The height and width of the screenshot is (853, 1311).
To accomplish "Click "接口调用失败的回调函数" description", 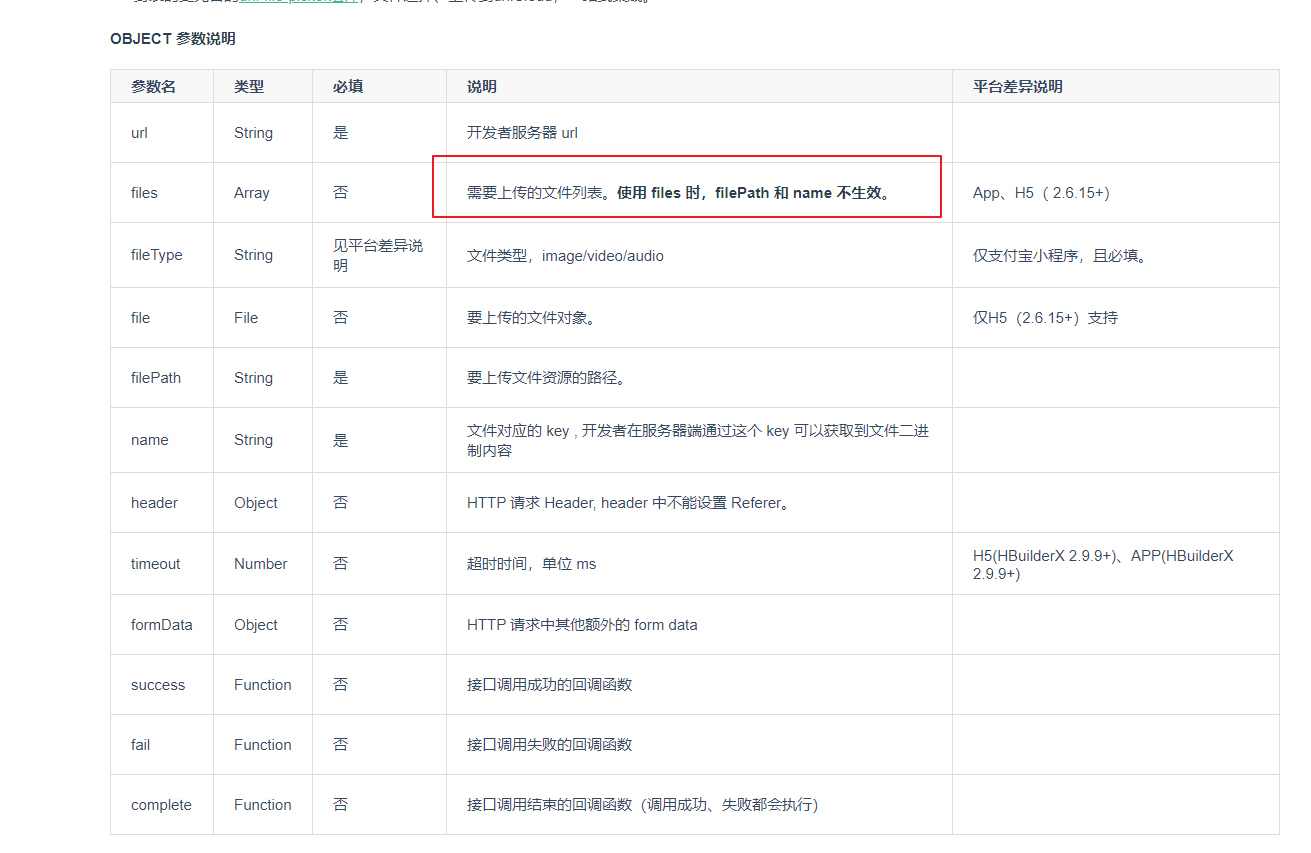I will [x=549, y=745].
